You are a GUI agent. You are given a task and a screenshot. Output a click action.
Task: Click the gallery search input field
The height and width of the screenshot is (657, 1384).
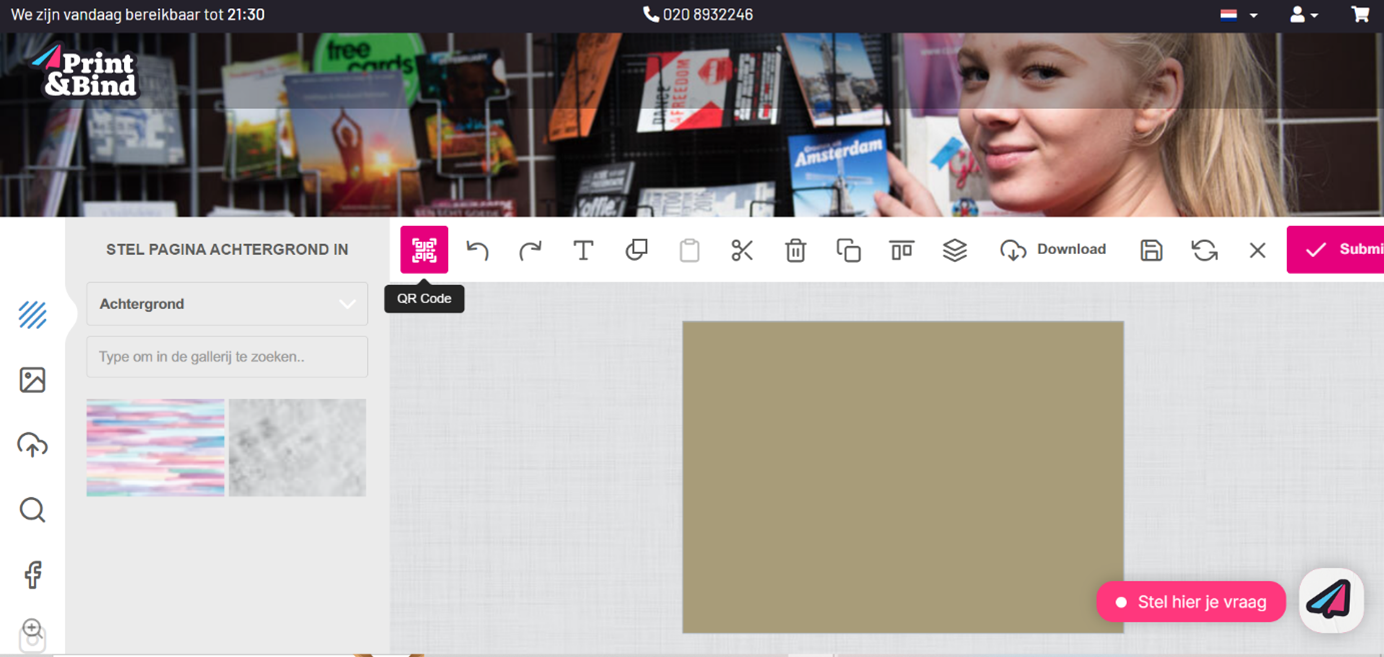(227, 357)
